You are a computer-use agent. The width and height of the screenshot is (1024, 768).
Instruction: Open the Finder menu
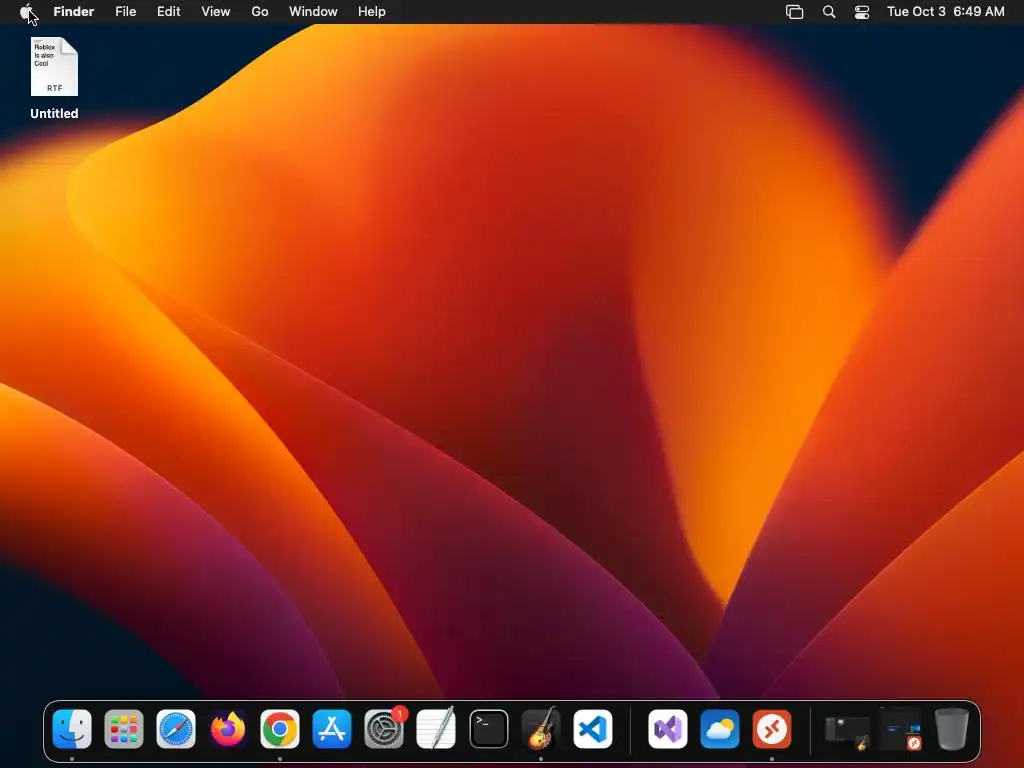[74, 12]
